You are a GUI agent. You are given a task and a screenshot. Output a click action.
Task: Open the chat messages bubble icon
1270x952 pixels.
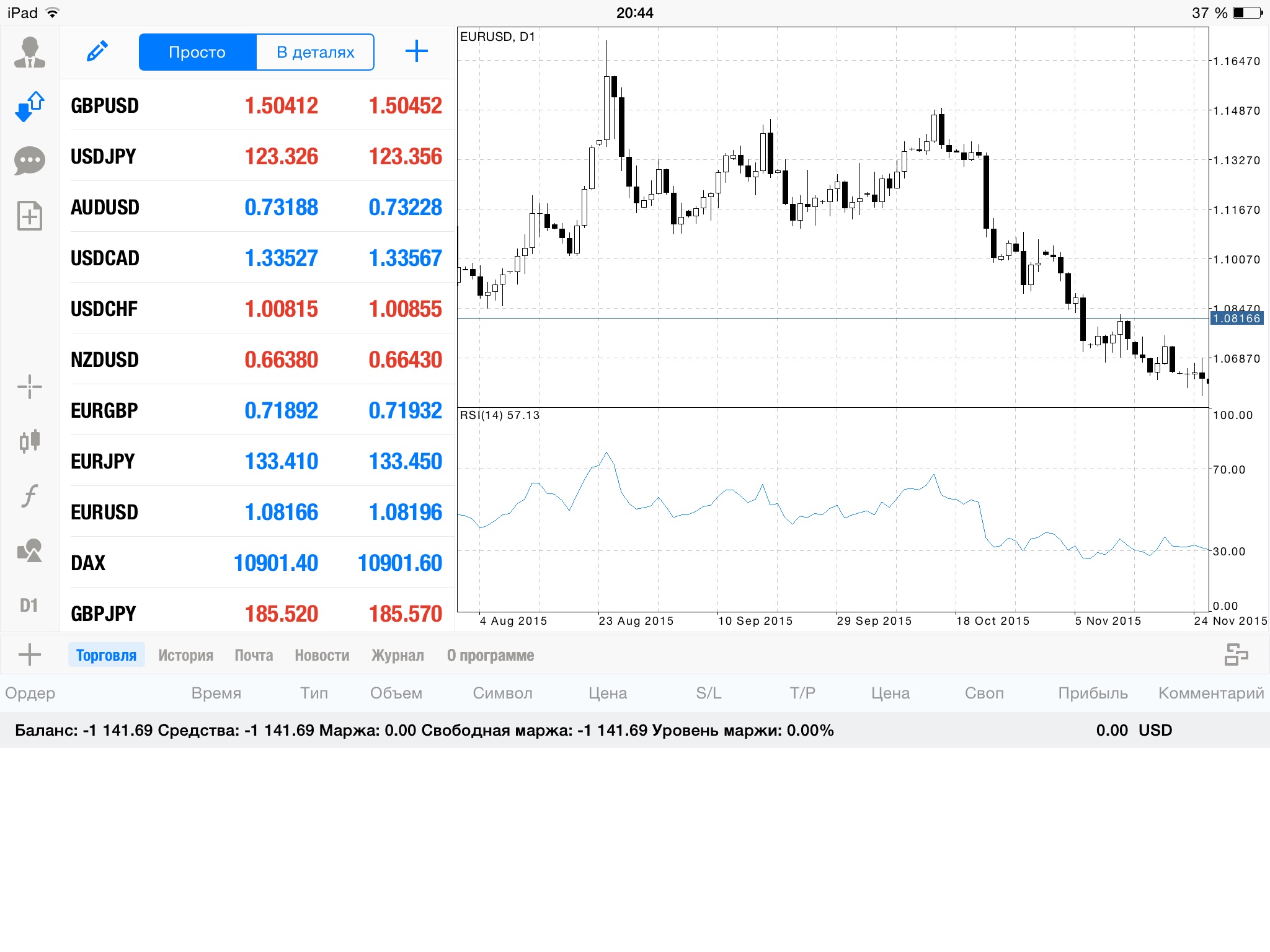(29, 161)
